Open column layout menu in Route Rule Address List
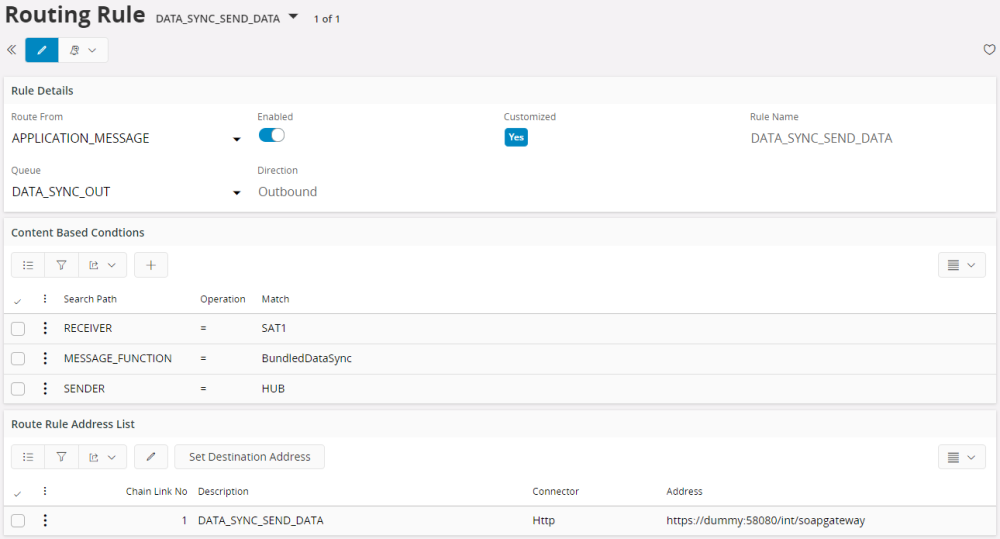The height and width of the screenshot is (539, 1000). 961,457
